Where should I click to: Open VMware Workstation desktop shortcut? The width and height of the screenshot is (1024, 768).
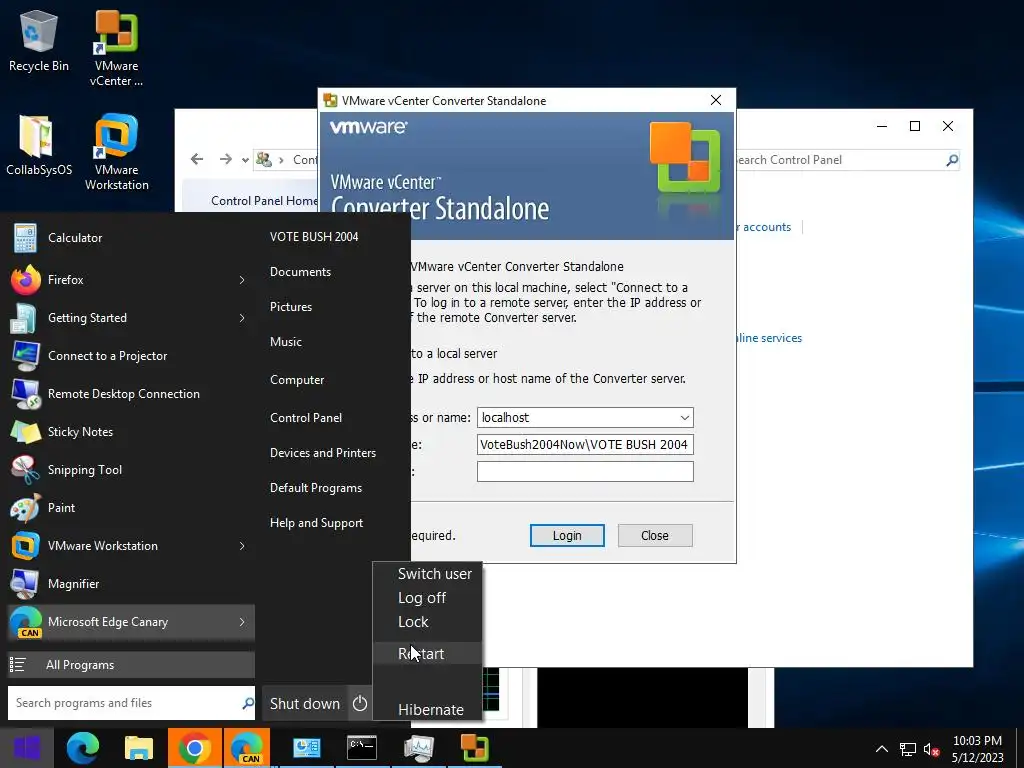pos(116,152)
